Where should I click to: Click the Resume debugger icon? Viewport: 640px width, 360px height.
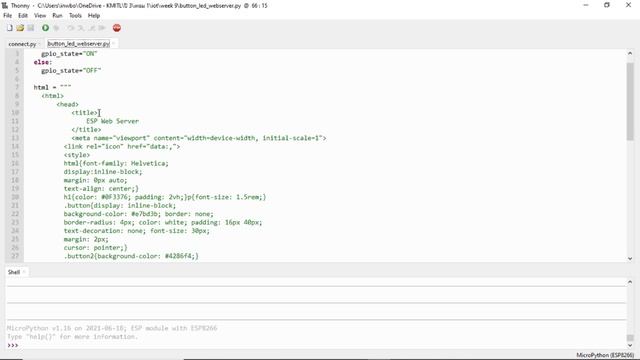pyautogui.click(x=102, y=28)
